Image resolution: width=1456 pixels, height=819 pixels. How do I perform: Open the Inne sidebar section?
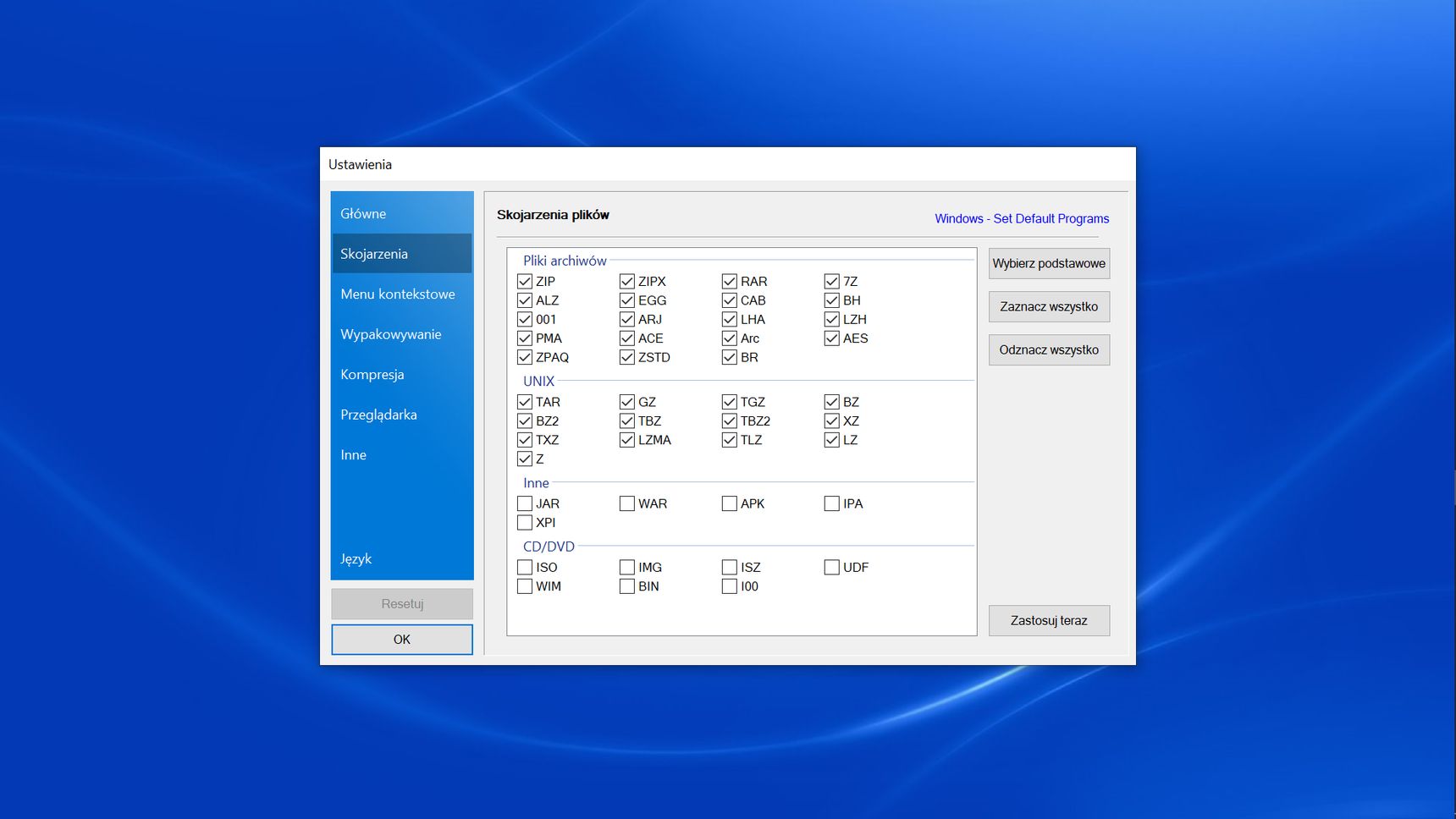point(401,454)
